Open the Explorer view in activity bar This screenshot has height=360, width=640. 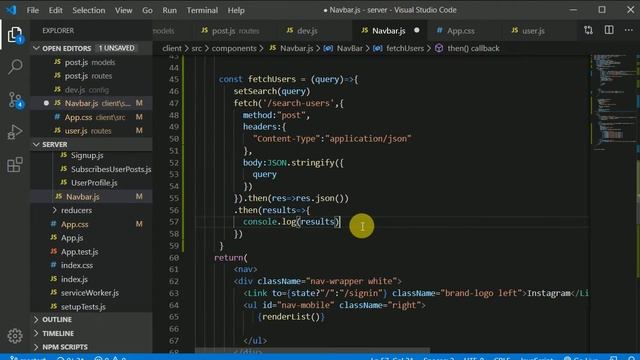pos(15,35)
